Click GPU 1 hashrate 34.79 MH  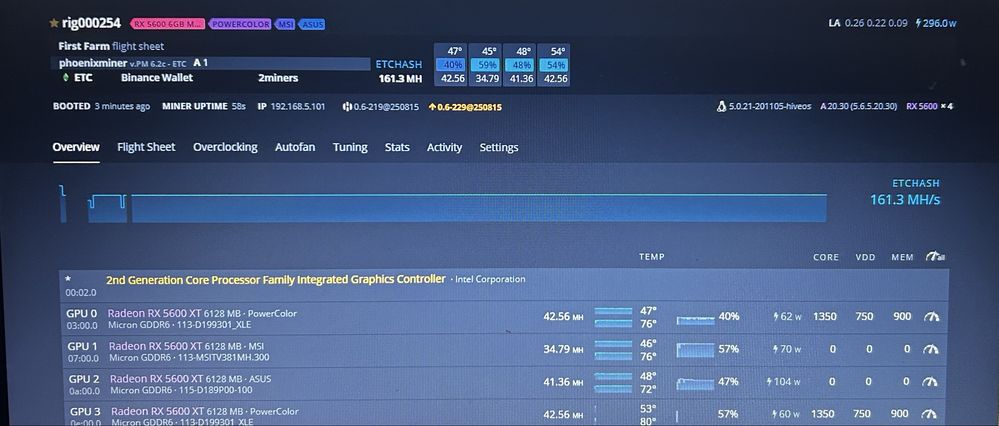tap(563, 349)
